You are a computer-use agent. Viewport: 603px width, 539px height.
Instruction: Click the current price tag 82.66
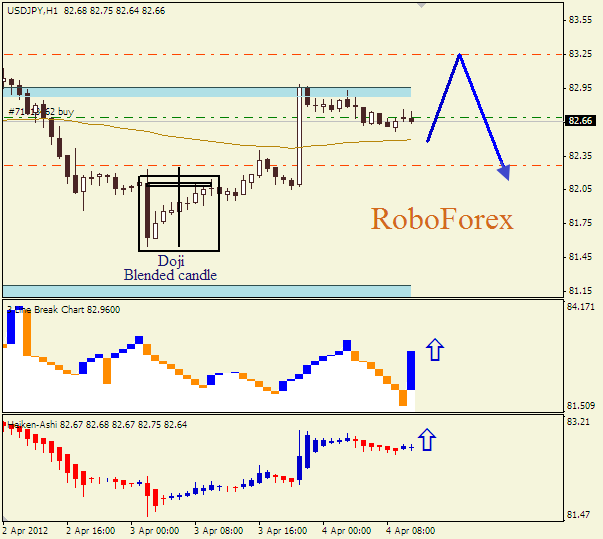[579, 121]
